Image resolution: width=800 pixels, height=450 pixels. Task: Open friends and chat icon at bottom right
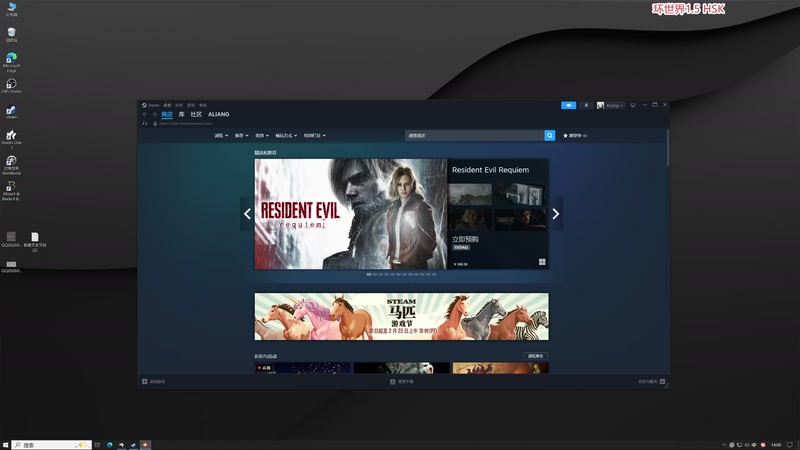coord(662,382)
